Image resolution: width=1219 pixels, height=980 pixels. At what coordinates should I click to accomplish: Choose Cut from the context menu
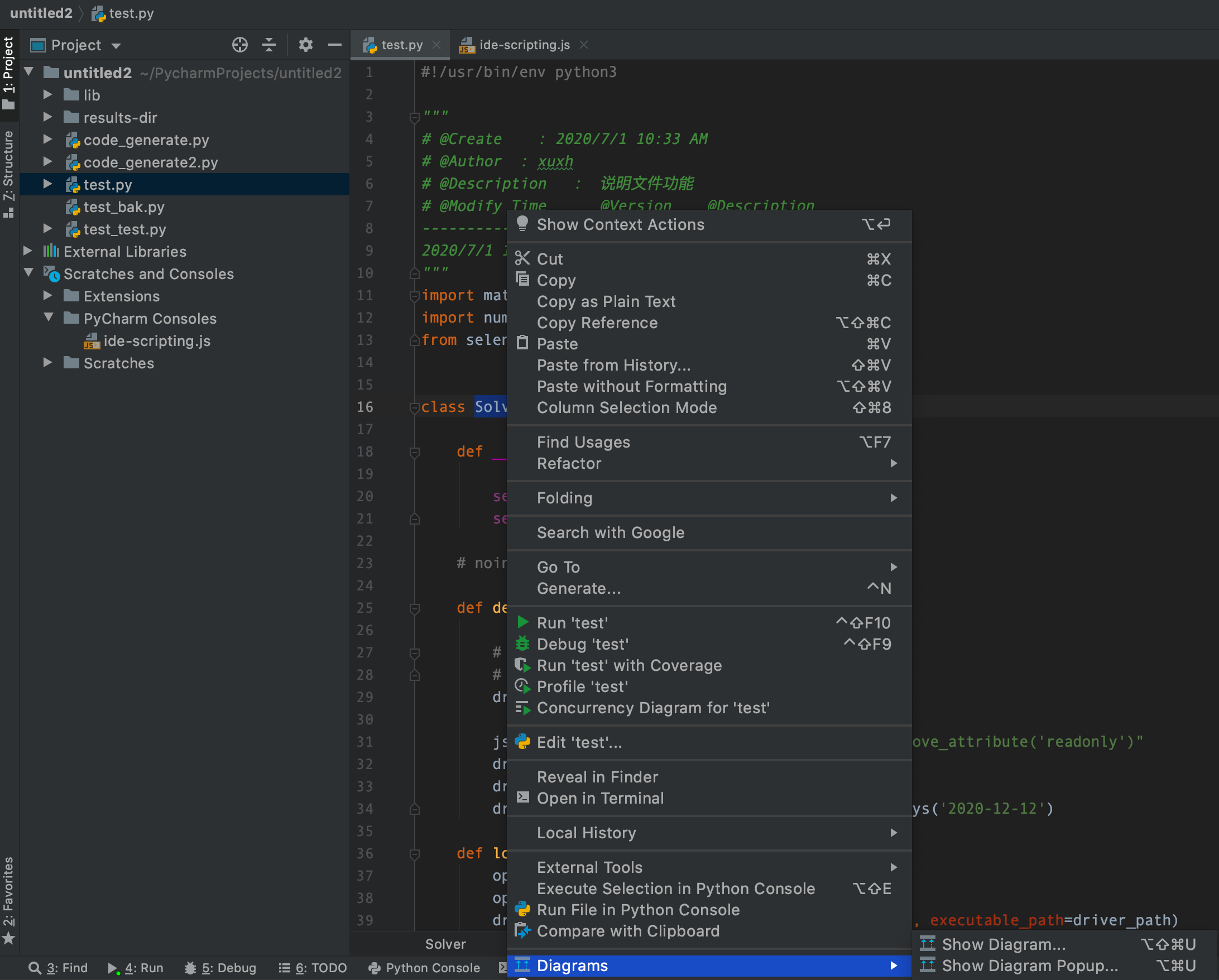coord(709,259)
